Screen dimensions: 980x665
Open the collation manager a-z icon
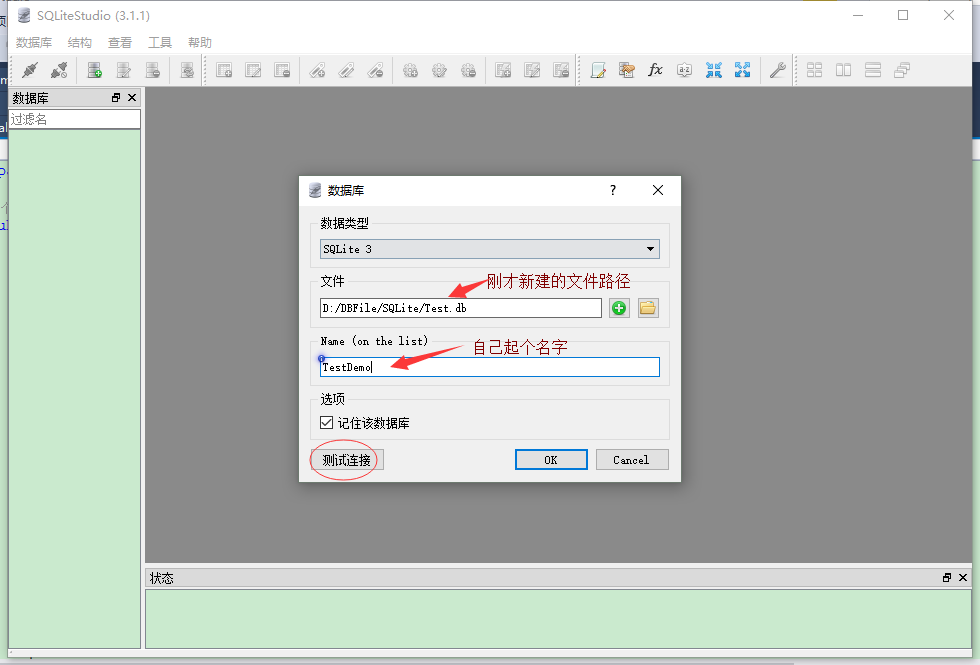(x=684, y=70)
